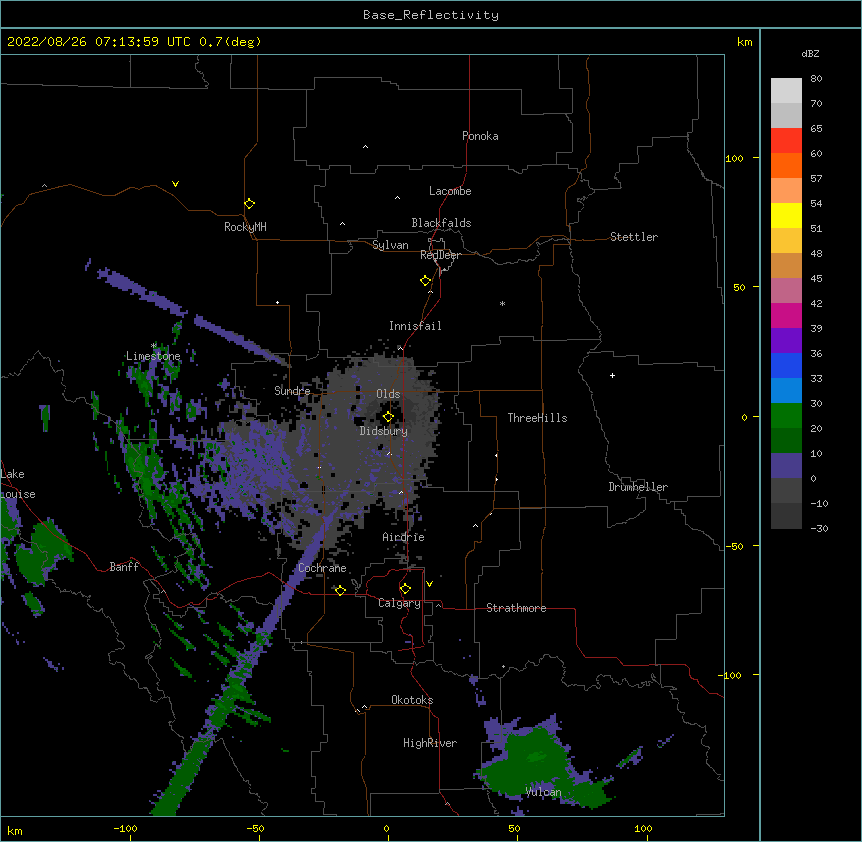Click the Cochrane label
This screenshot has width=862, height=842.
pyautogui.click(x=322, y=568)
